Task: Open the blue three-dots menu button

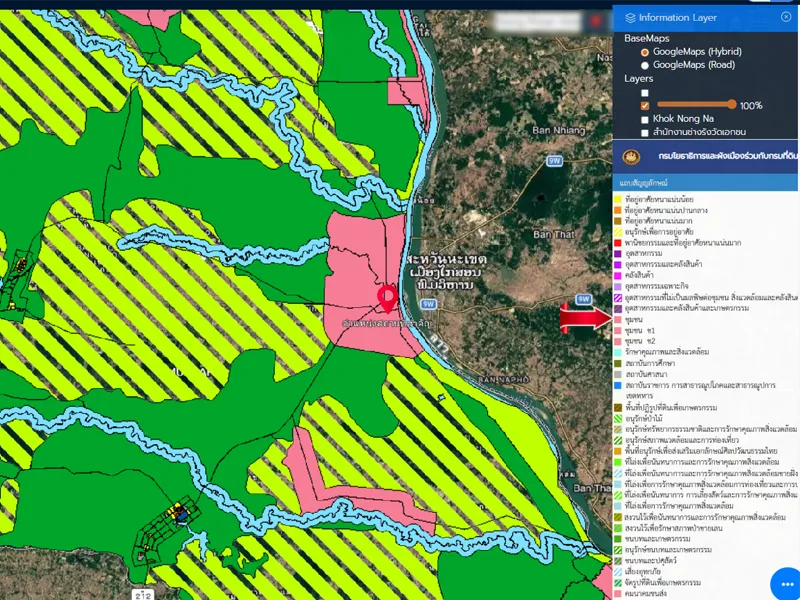Action: pyautogui.click(x=786, y=584)
